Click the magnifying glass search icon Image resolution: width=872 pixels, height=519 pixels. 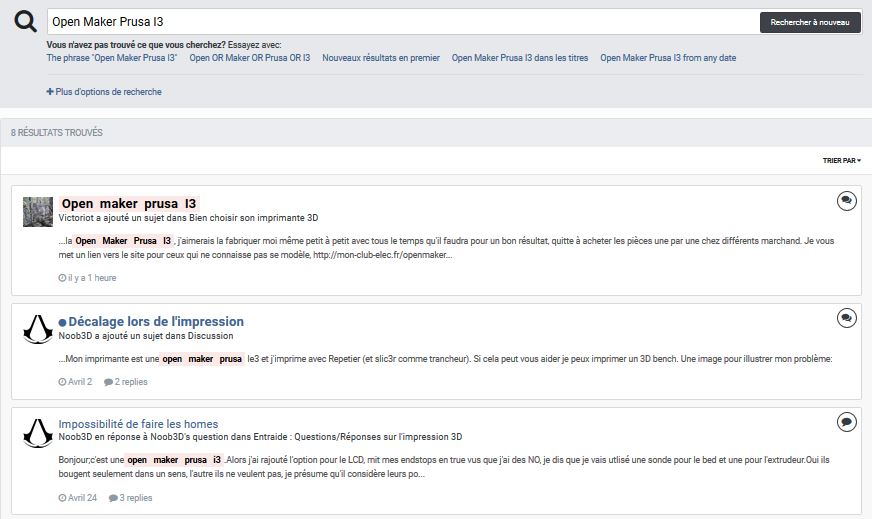point(25,22)
